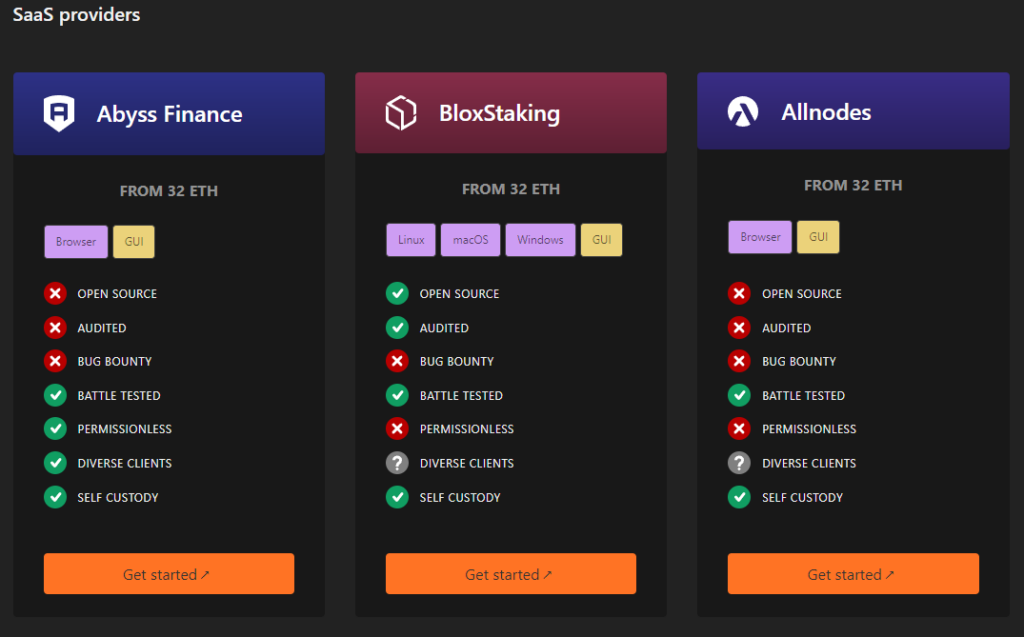Image resolution: width=1024 pixels, height=637 pixels.
Task: Click PERMISSIONLESS label on Allnodes card
Action: click(x=808, y=429)
